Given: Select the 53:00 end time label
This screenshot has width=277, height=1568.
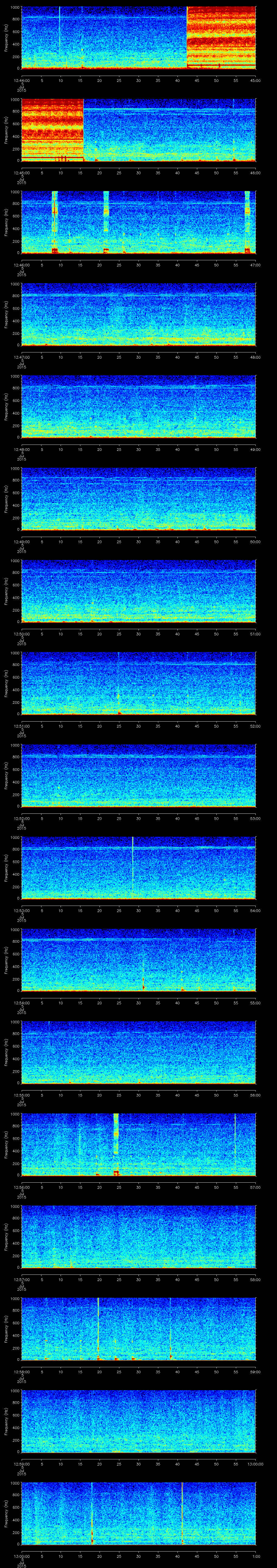Looking at the screenshot, I should [x=256, y=818].
